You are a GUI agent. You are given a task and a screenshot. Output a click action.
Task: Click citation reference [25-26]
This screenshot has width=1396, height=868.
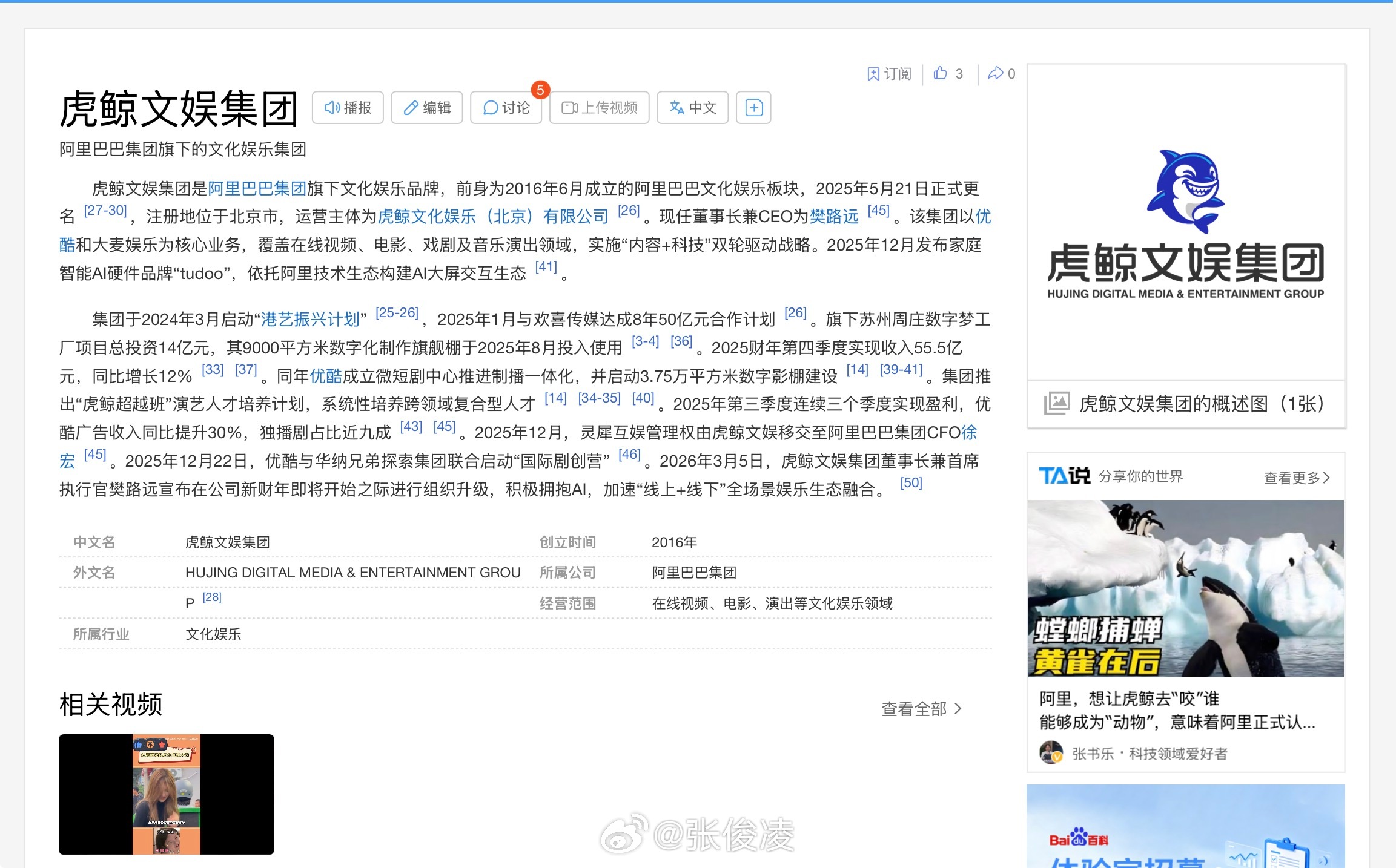(x=397, y=313)
